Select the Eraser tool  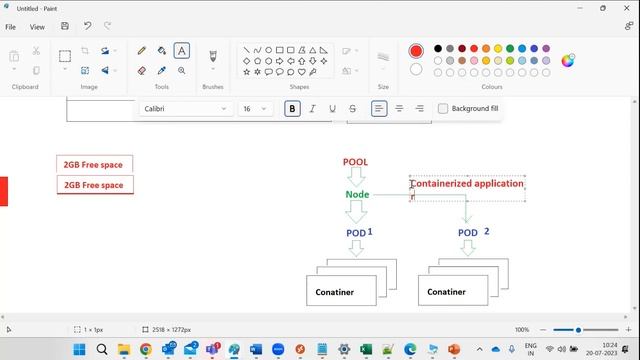pyautogui.click(x=142, y=71)
